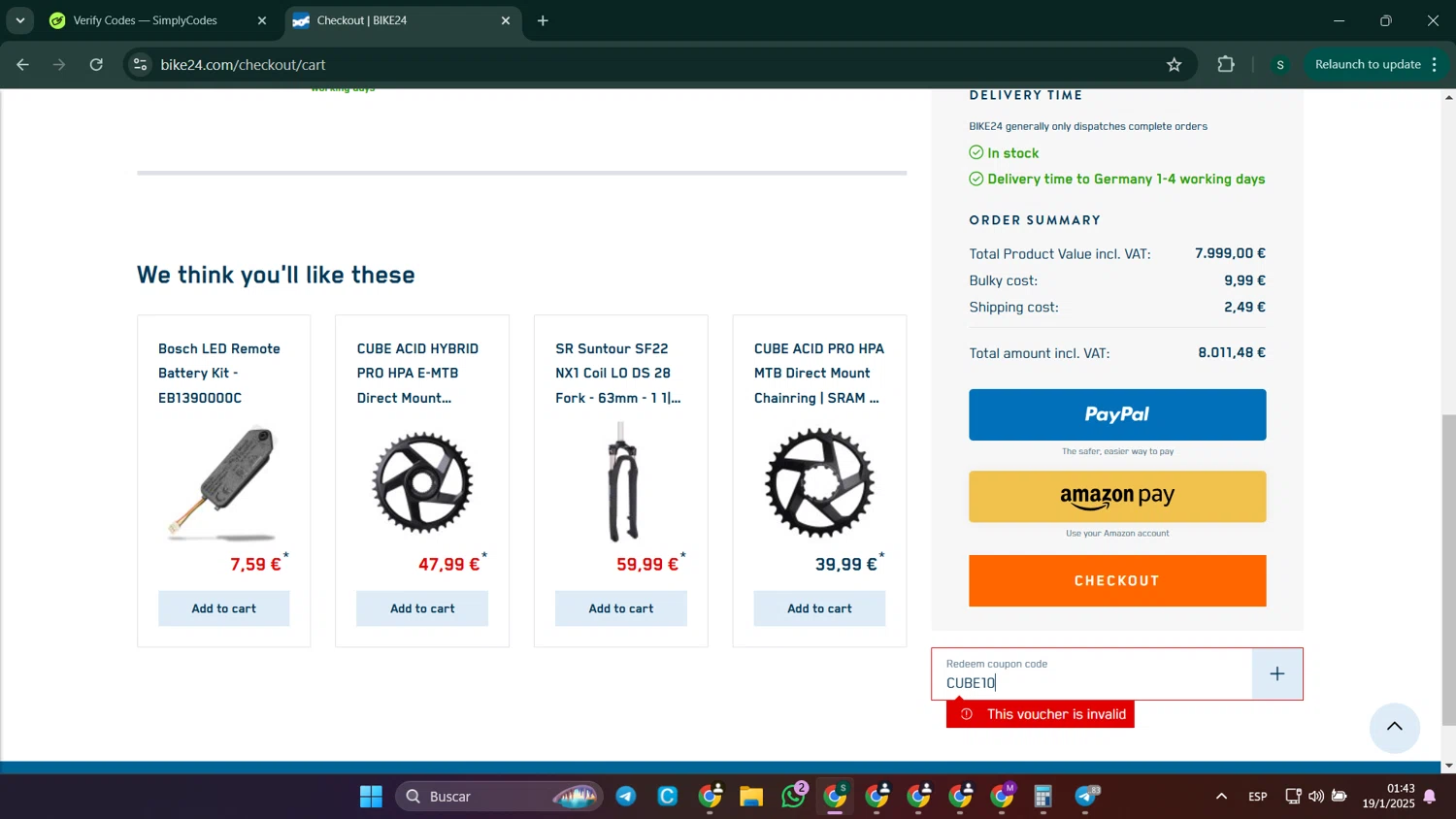Open Telegram icon with 83 badge
Viewport: 1456px width, 819px height.
point(1086,797)
